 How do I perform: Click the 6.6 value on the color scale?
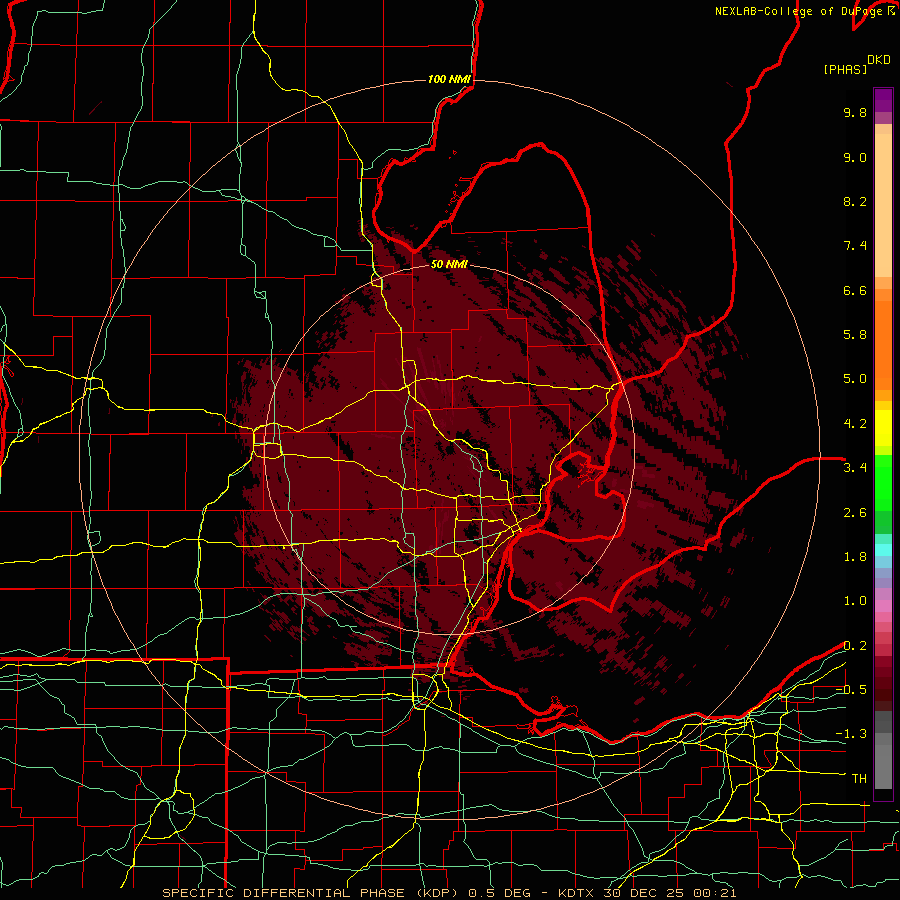tap(855, 290)
